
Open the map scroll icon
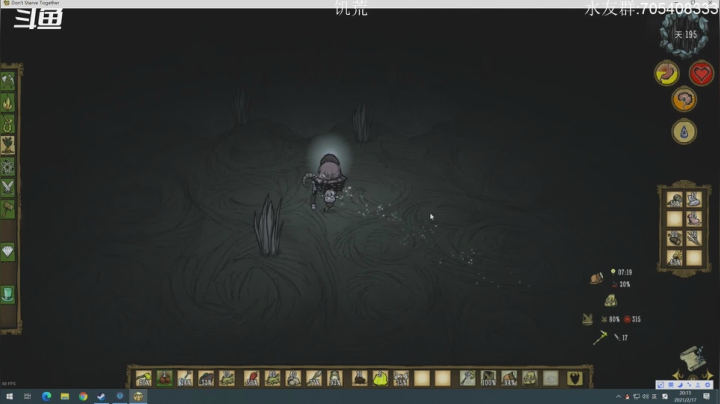pyautogui.click(x=693, y=361)
